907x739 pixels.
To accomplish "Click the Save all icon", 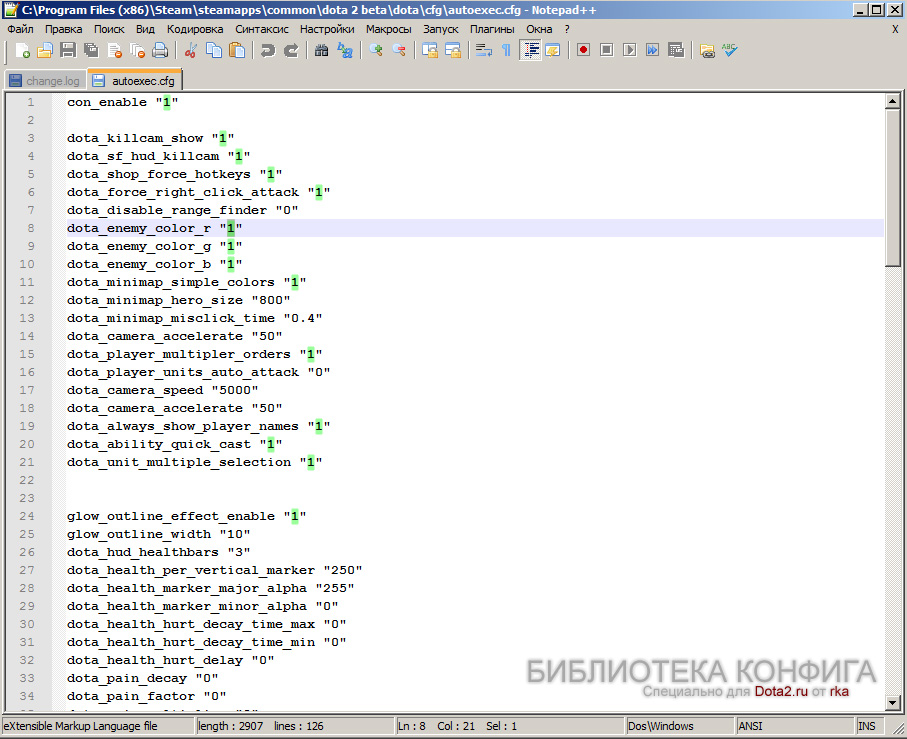I will tap(91, 50).
